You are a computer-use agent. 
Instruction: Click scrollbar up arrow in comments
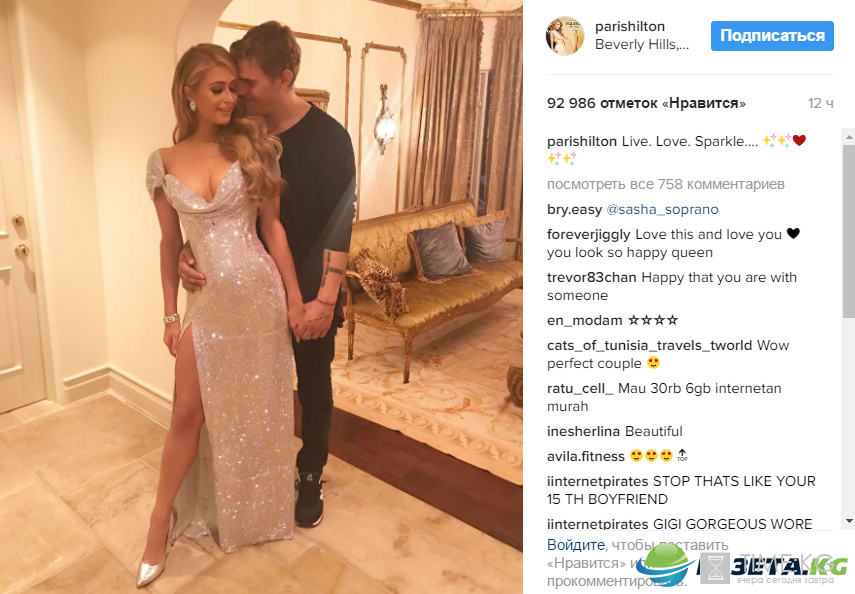848,136
